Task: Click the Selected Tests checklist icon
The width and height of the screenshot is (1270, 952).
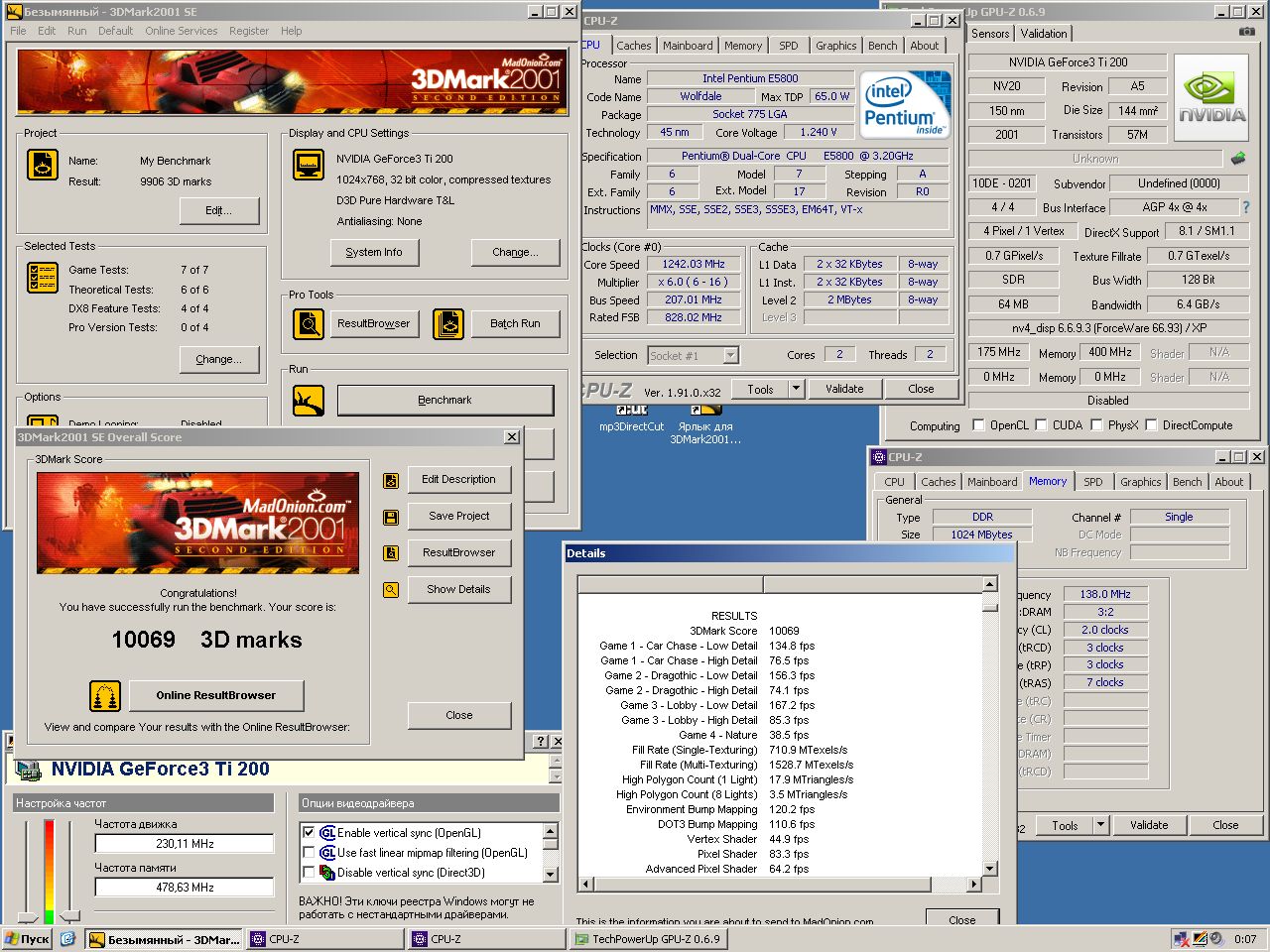Action: (43, 278)
